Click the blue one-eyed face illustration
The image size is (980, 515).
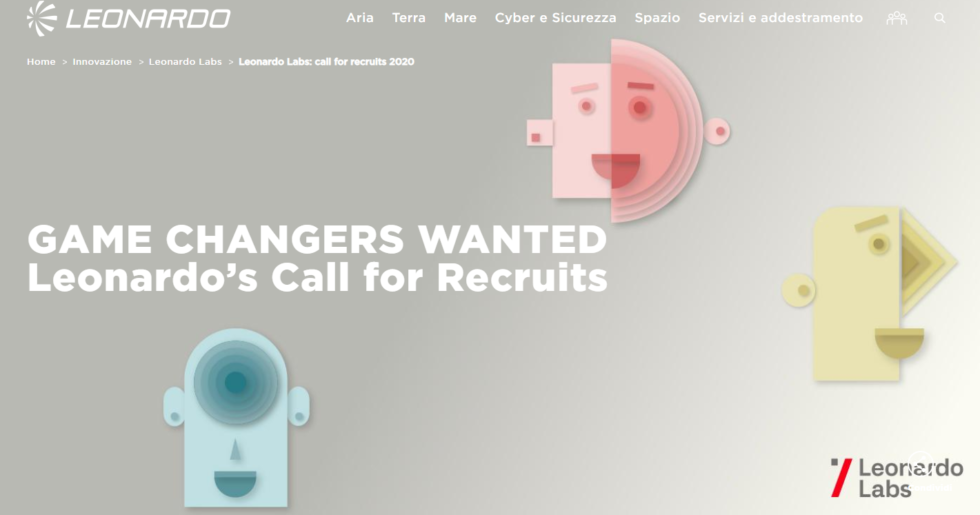(x=236, y=418)
